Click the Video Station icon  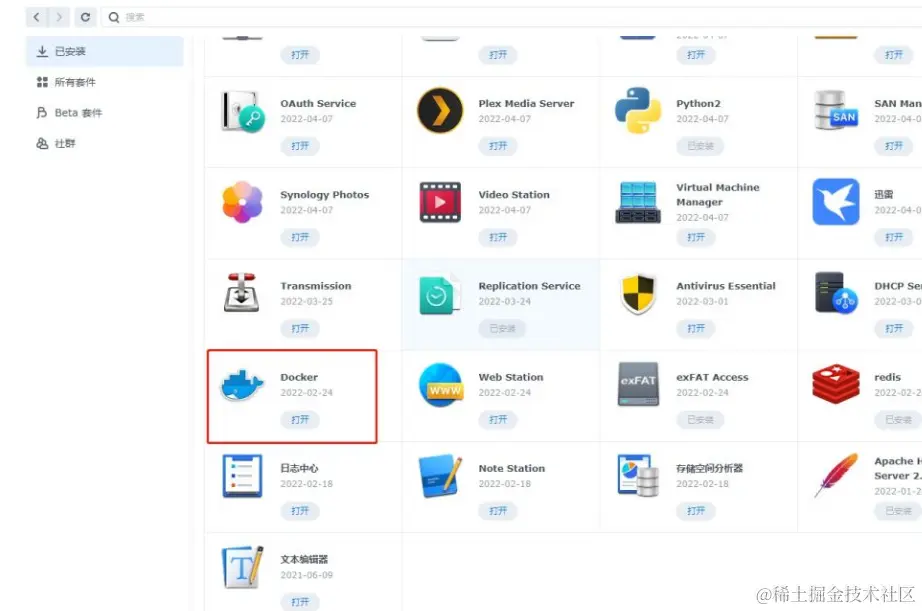pyautogui.click(x=440, y=202)
